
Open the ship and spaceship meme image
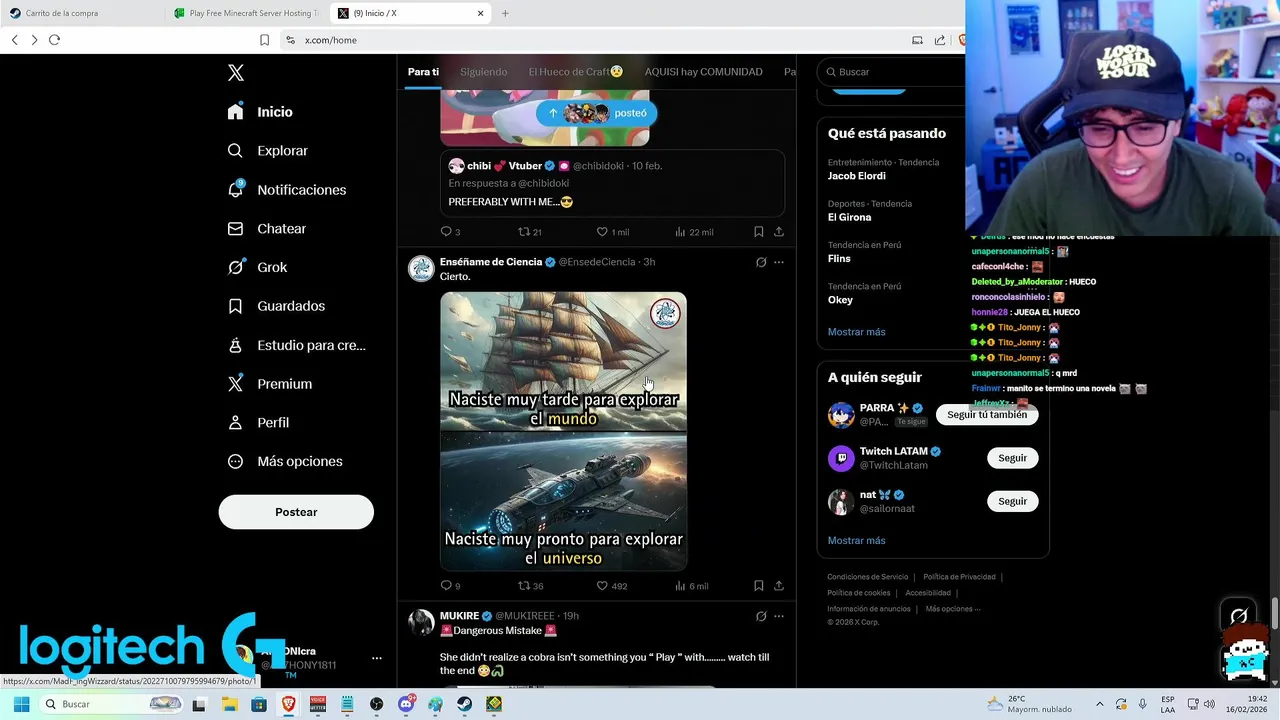[563, 431]
